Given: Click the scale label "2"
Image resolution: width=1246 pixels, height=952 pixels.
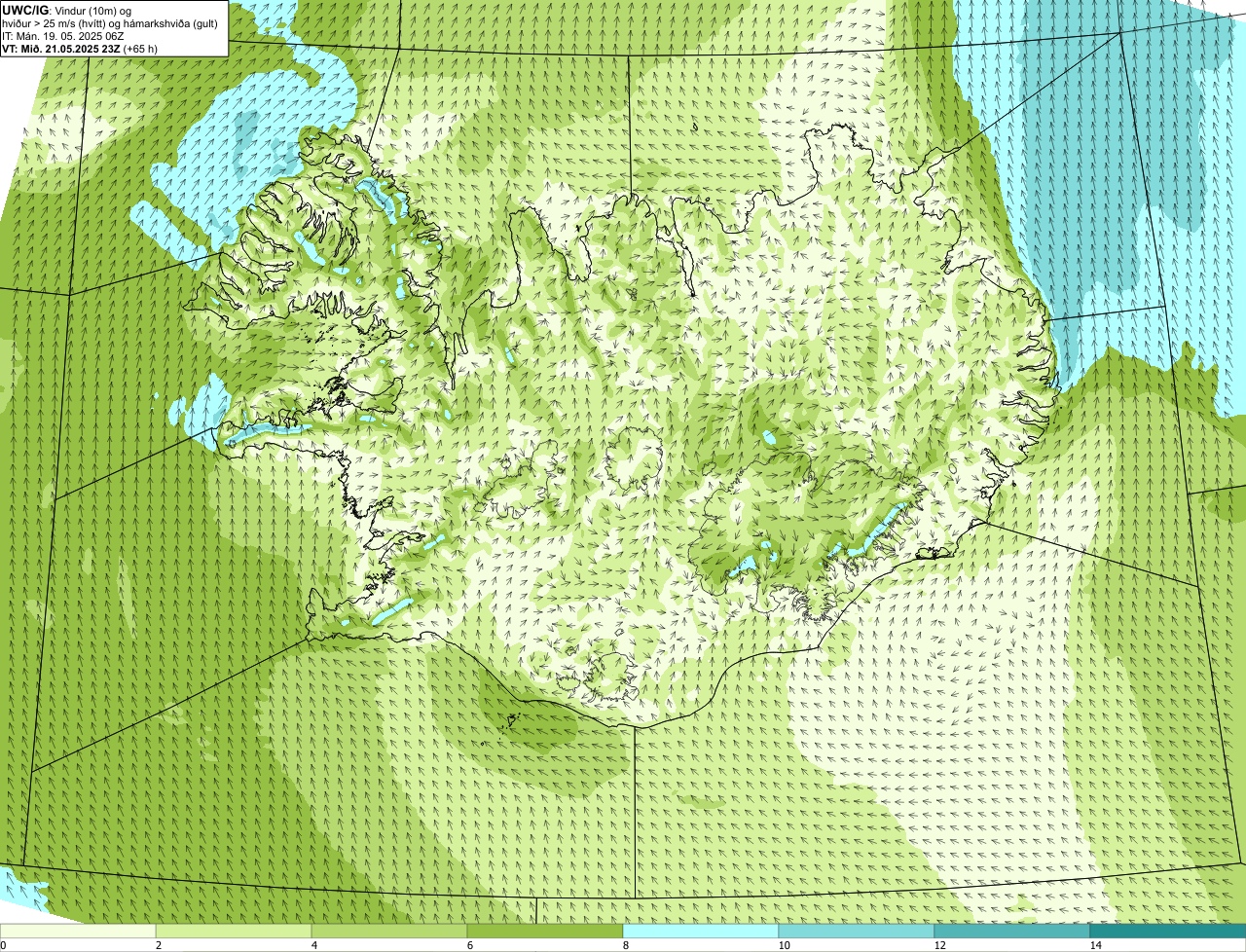Looking at the screenshot, I should [x=158, y=945].
